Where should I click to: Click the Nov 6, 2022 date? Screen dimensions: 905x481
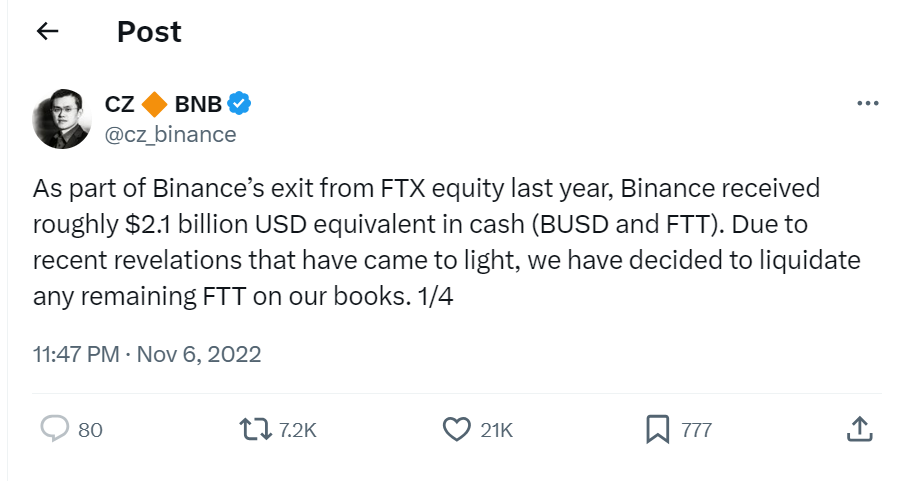point(198,354)
